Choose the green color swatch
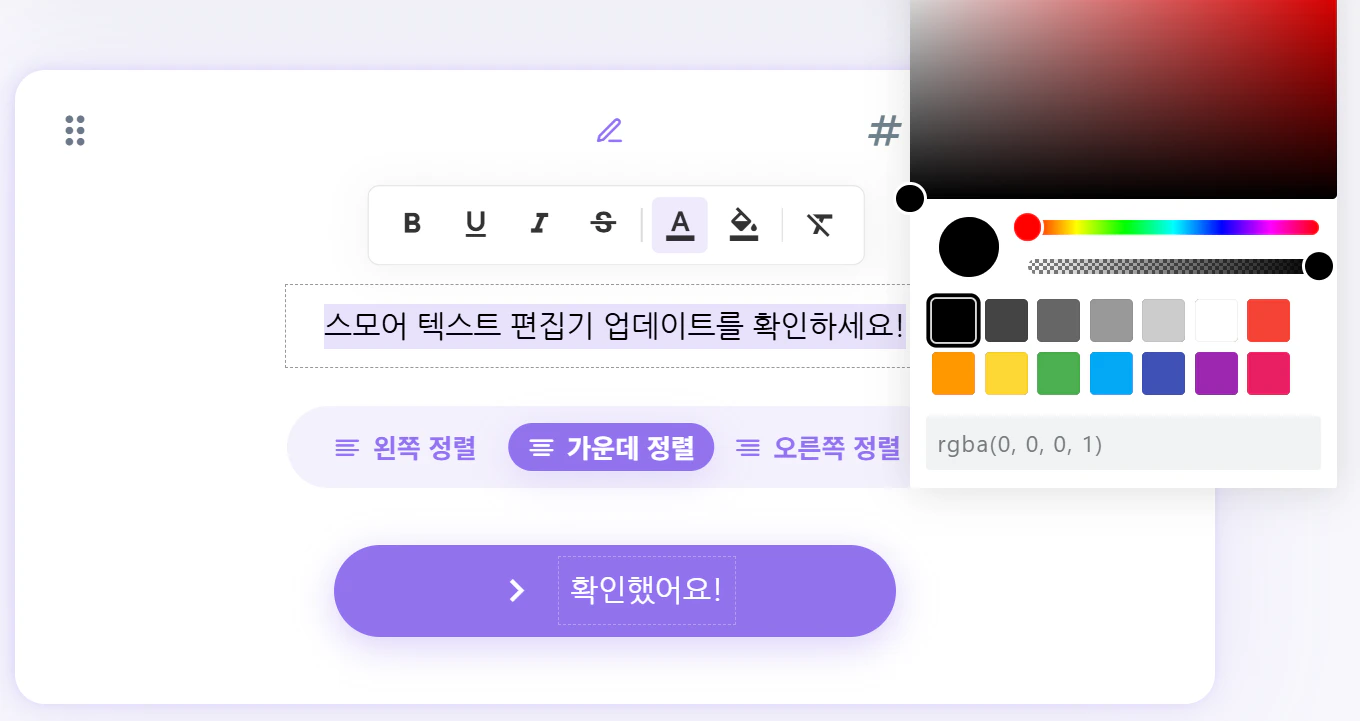1360x721 pixels. point(1058,373)
